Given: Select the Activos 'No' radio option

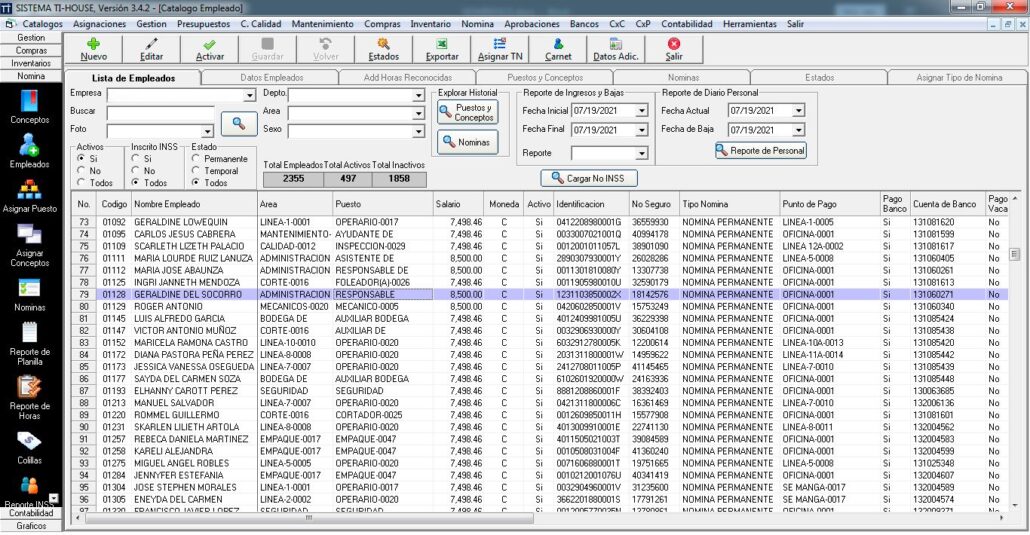Looking at the screenshot, I should click(80, 171).
